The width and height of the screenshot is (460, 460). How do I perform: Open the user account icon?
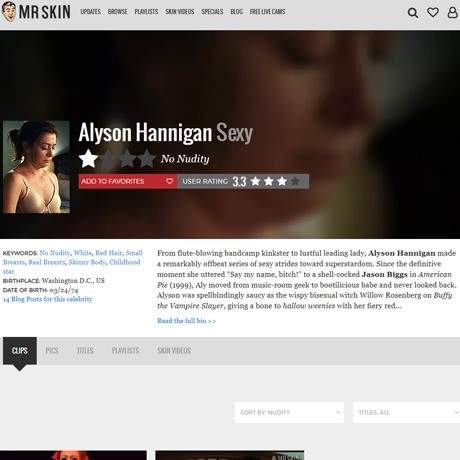pos(452,12)
